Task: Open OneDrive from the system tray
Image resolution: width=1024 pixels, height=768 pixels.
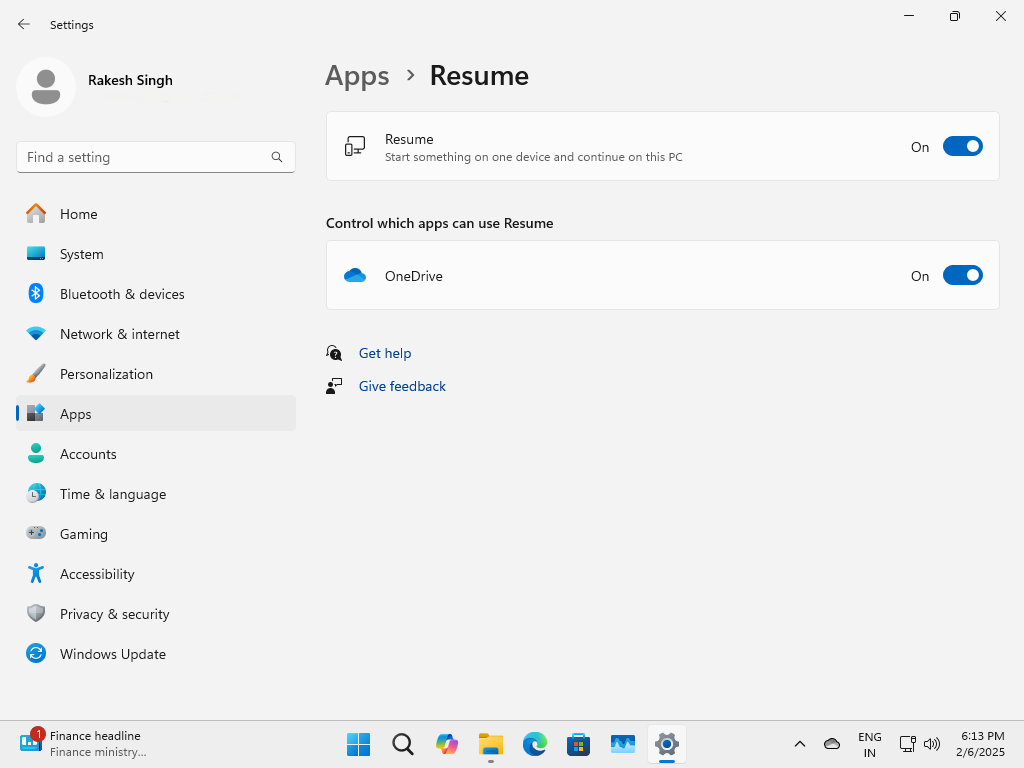Action: pyautogui.click(x=831, y=744)
